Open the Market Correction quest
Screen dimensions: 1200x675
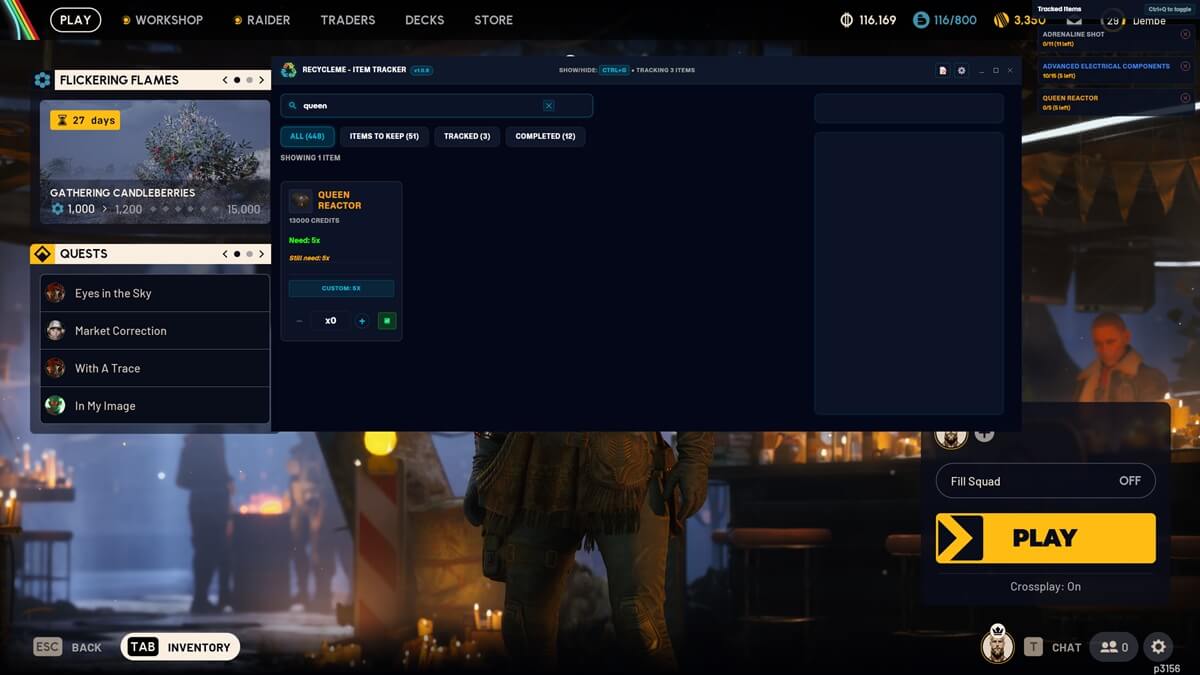155,331
